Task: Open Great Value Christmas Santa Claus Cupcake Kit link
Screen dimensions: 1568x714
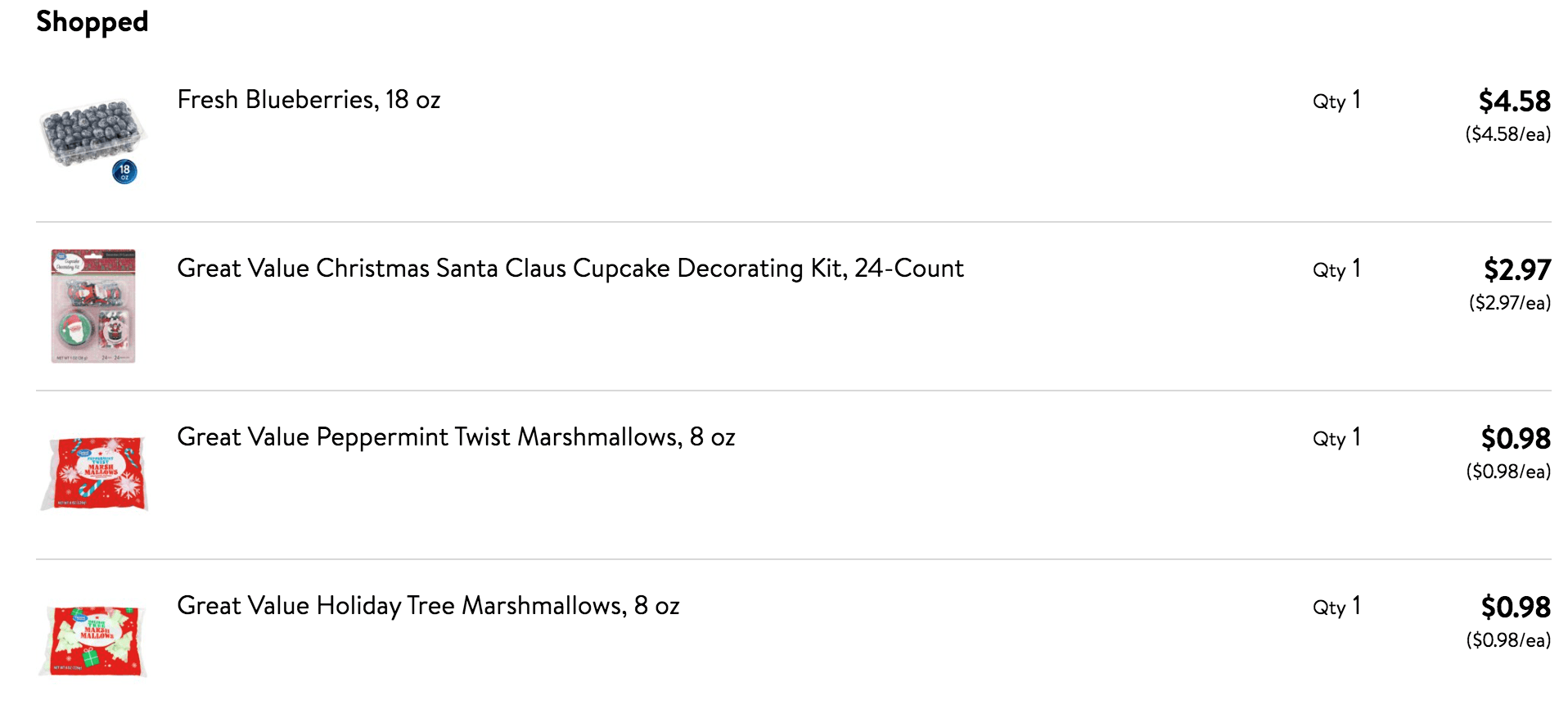Action: 570,269
